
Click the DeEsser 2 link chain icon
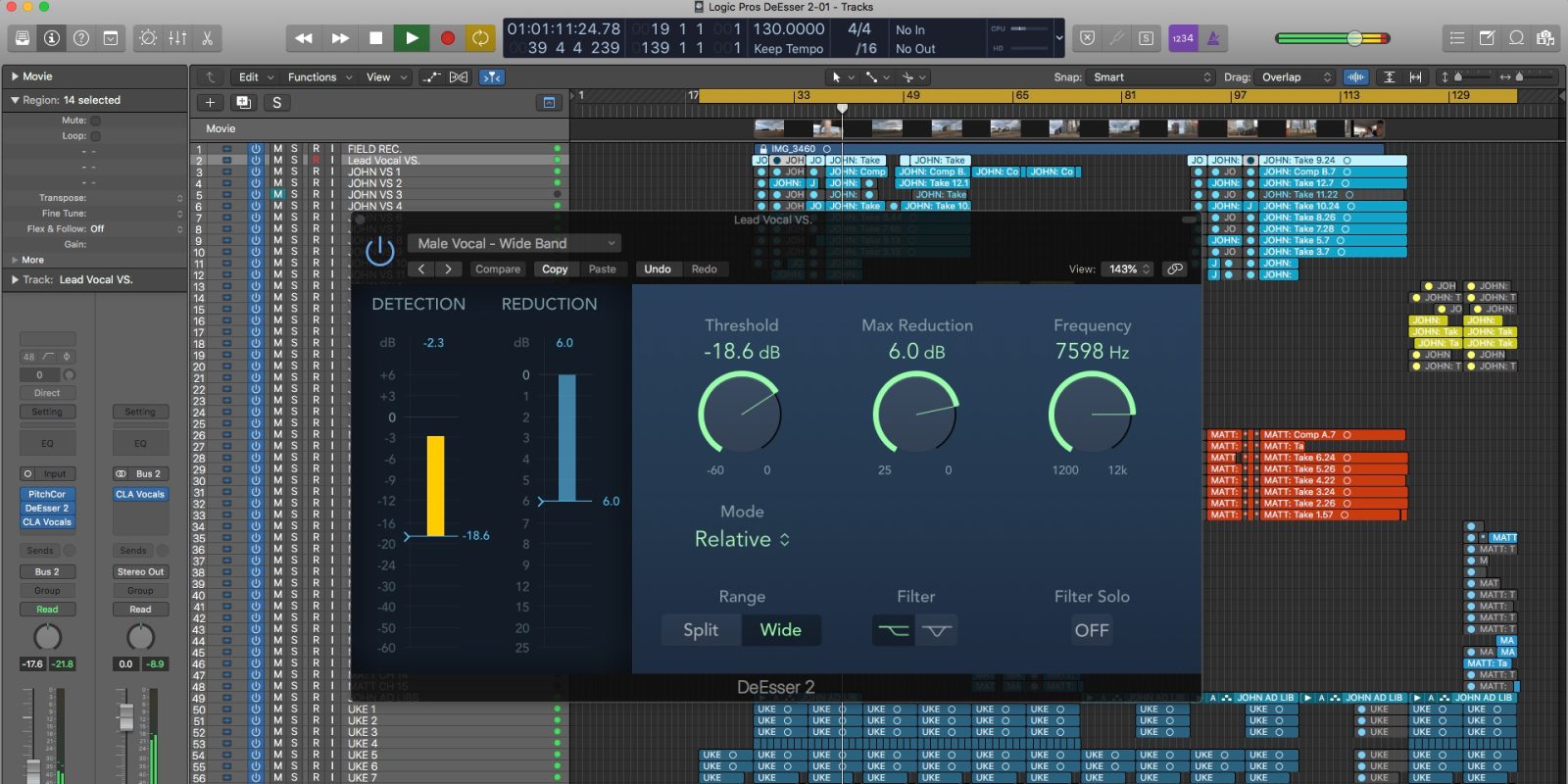coord(1175,269)
